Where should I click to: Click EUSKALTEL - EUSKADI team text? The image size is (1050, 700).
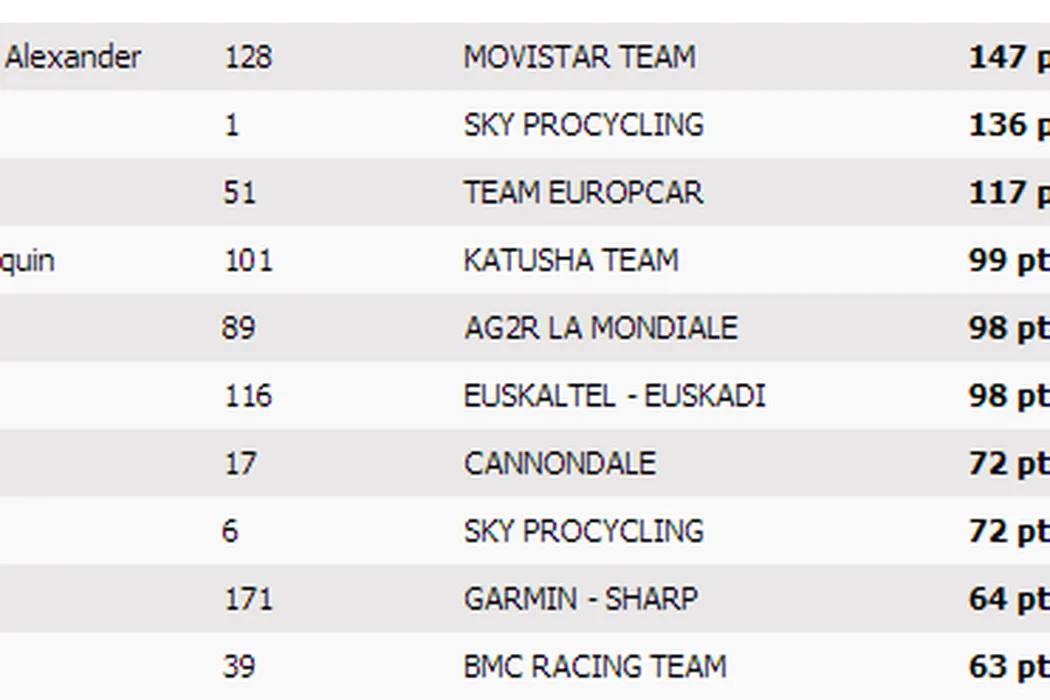coord(614,396)
